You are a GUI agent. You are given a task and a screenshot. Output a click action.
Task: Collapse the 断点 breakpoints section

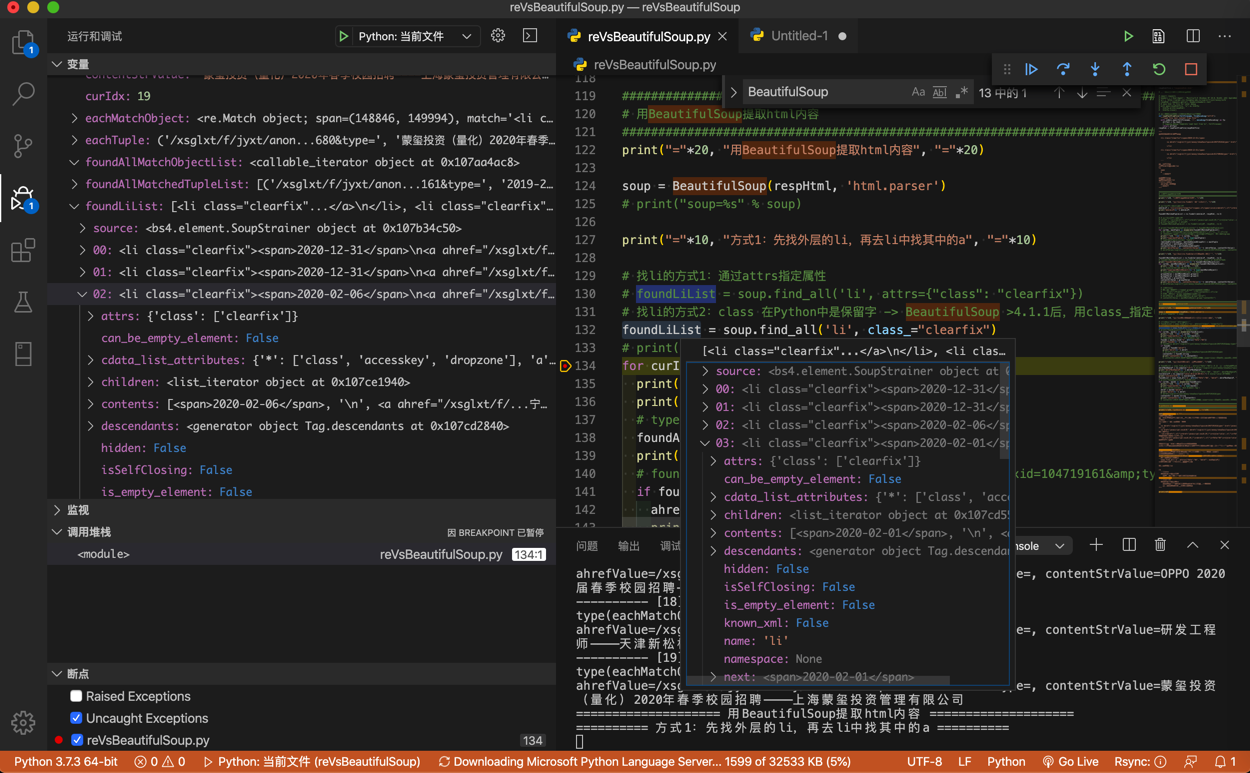tap(57, 674)
